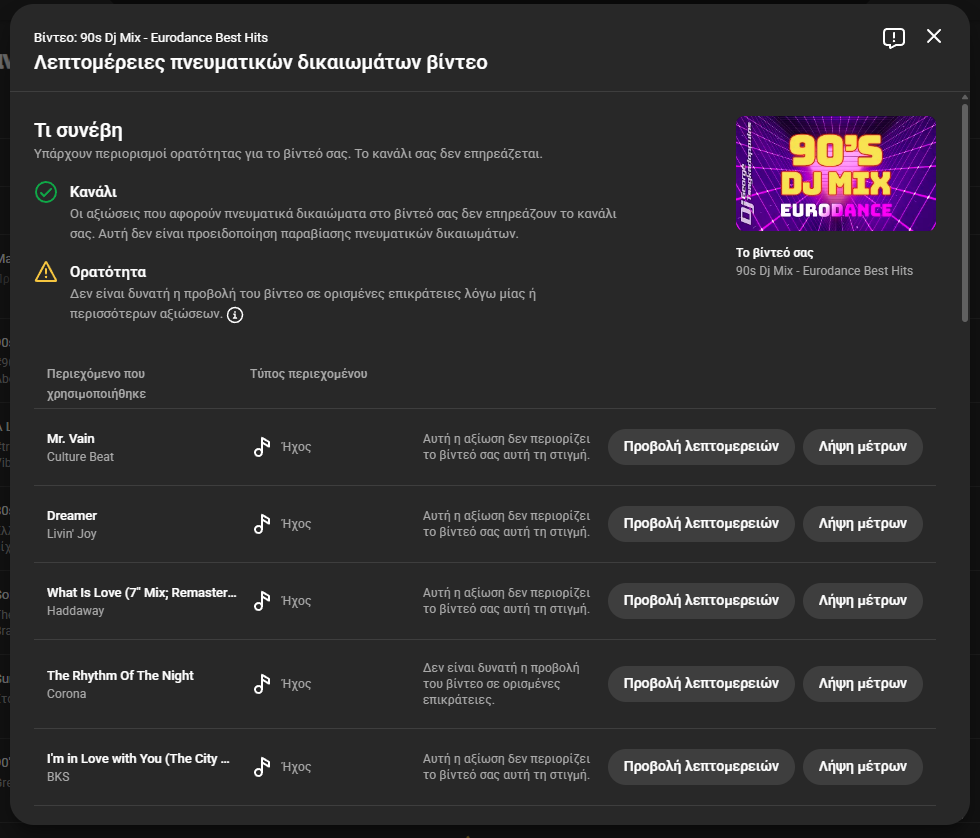Click the music note icon for Mr. Vain
Image resolution: width=980 pixels, height=838 pixels.
point(262,447)
